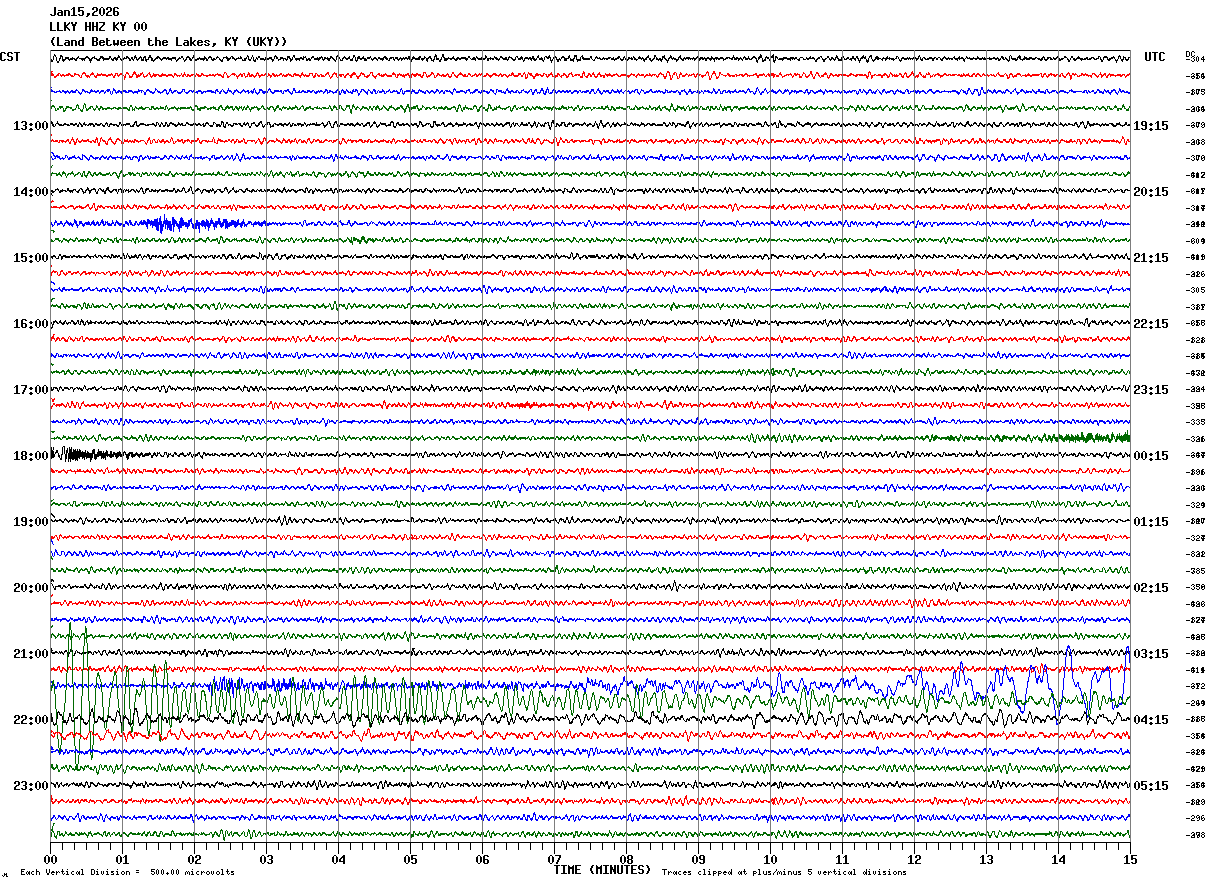Click the 23:00 CST row label
Screen dimensions: 1210x886
[30, 786]
